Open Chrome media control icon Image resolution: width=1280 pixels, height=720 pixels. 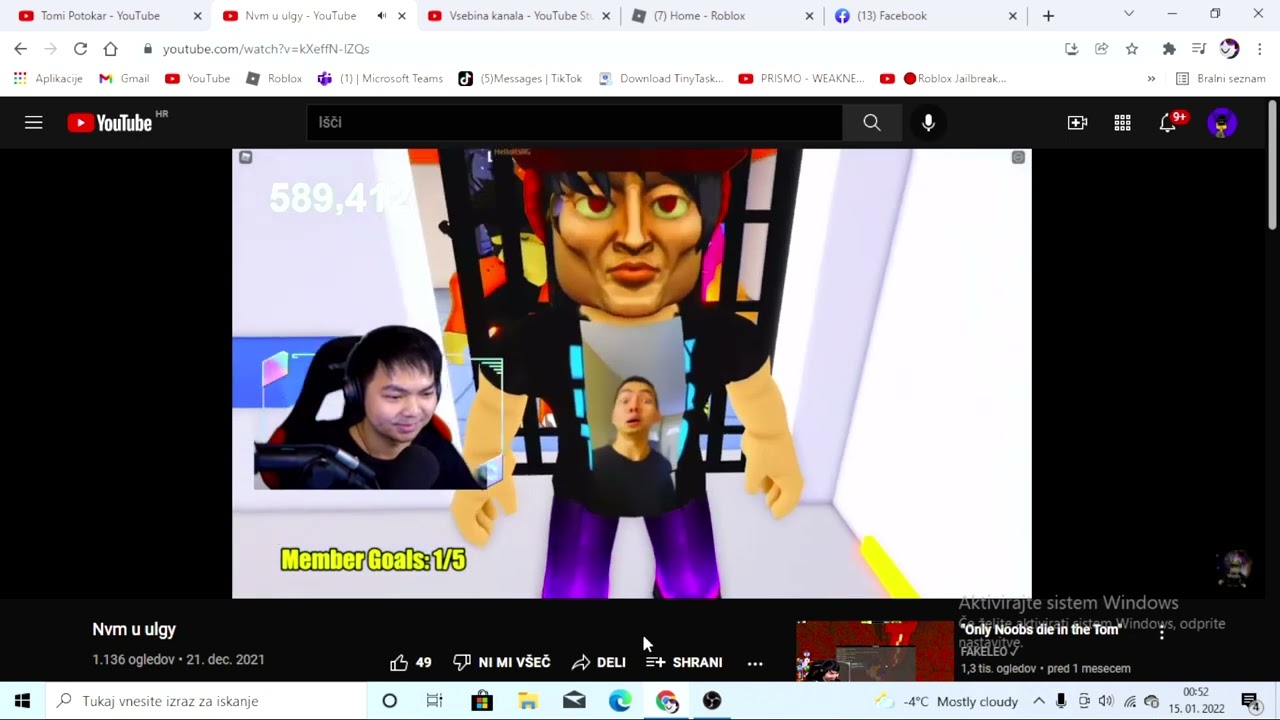[x=1199, y=48]
